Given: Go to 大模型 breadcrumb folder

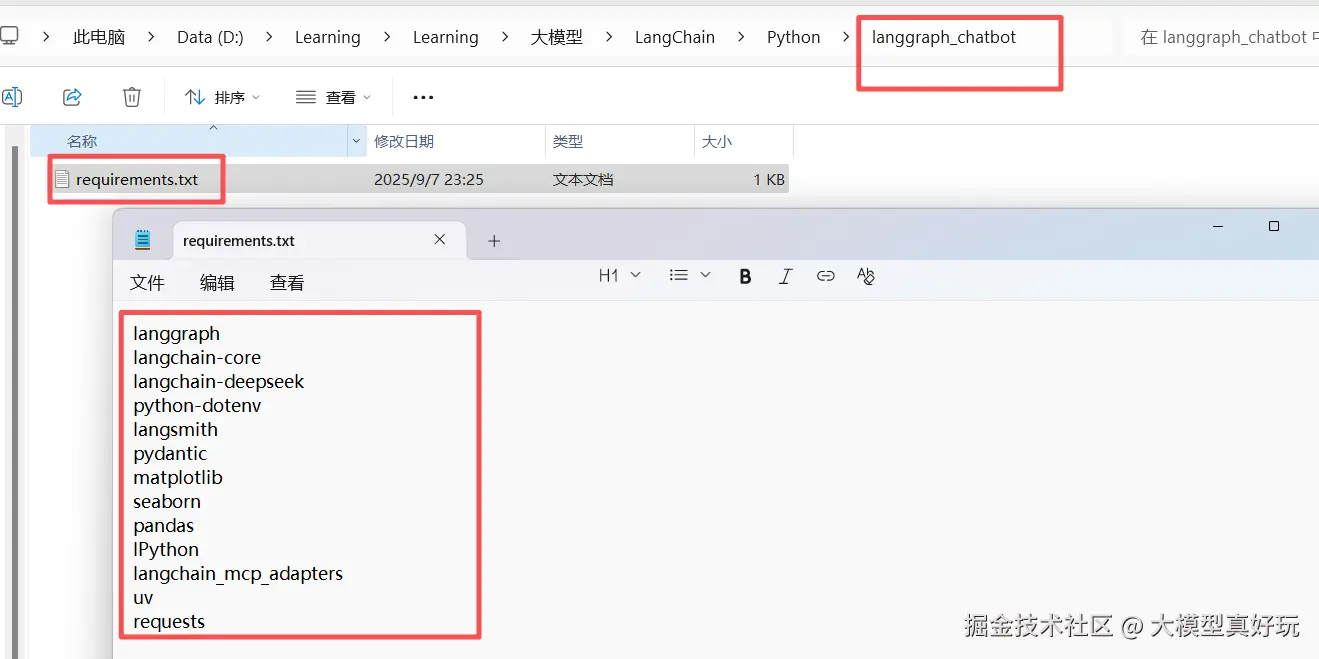Looking at the screenshot, I should point(557,38).
